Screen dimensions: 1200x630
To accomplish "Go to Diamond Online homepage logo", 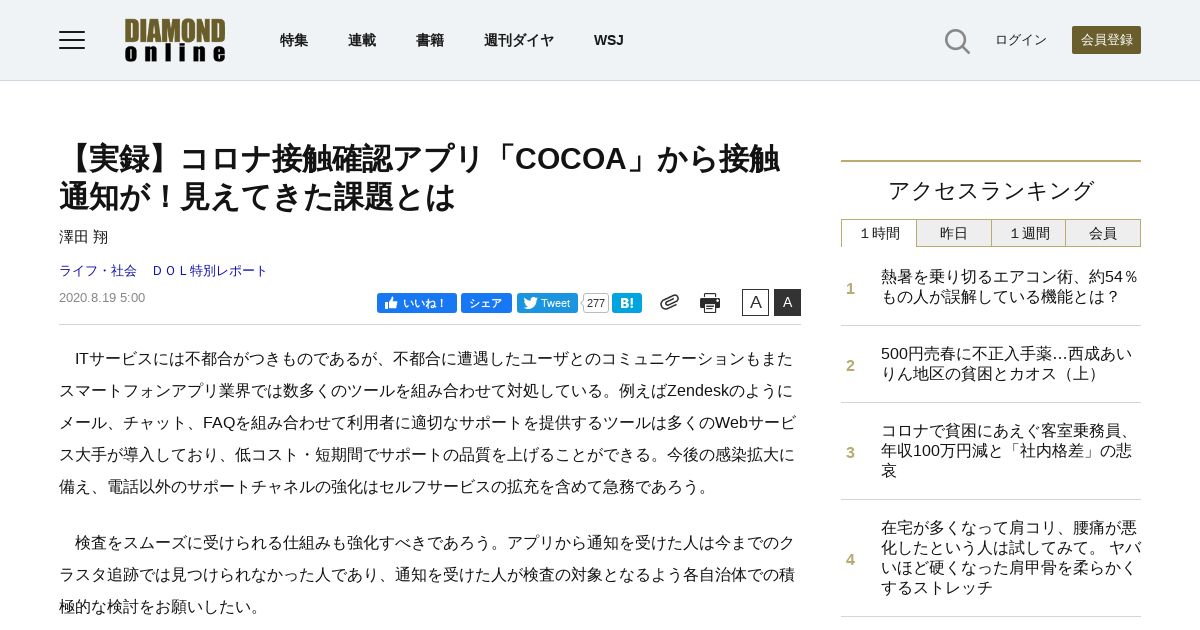I will tap(175, 40).
